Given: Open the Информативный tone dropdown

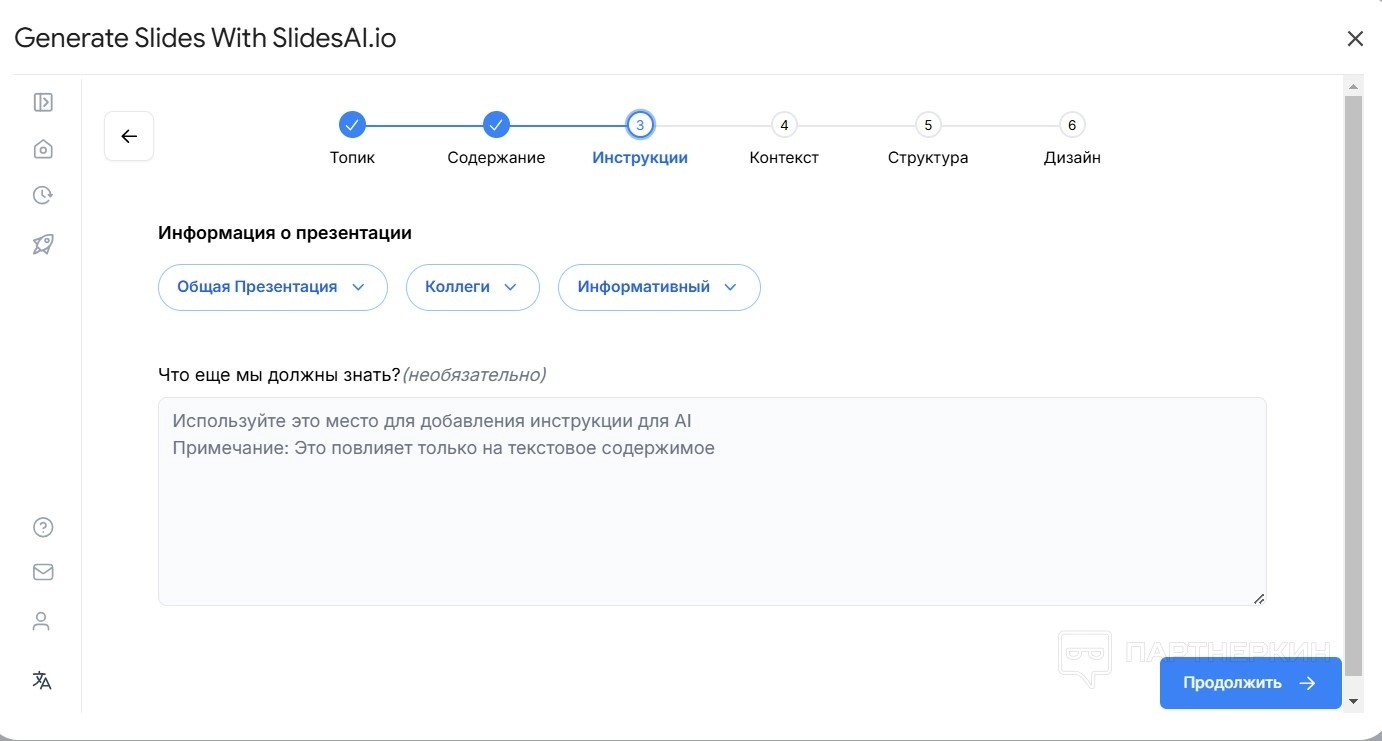Looking at the screenshot, I should tap(658, 287).
